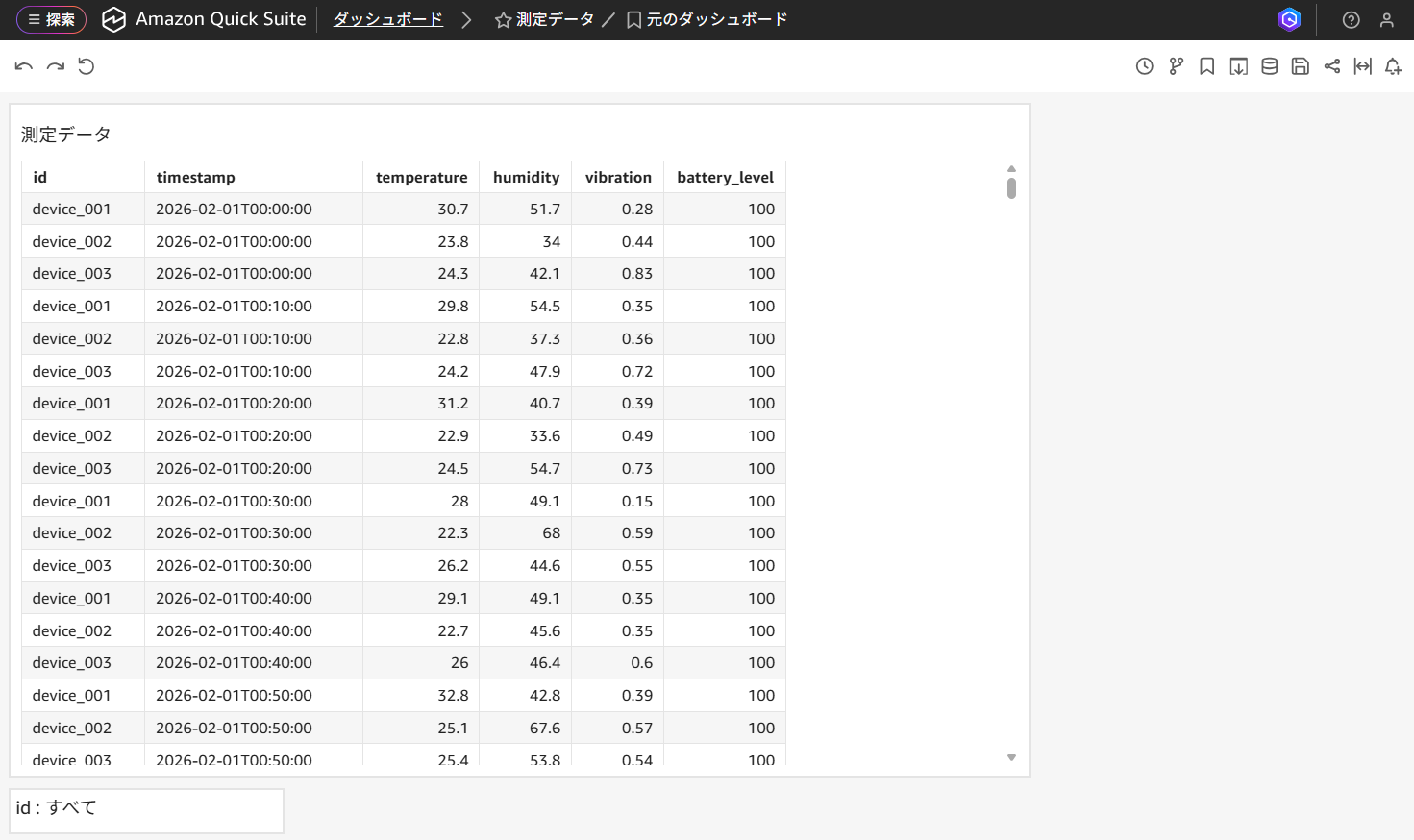Click the table's vertical scrollbar thumb
This screenshot has height=840, width=1414.
[1011, 187]
